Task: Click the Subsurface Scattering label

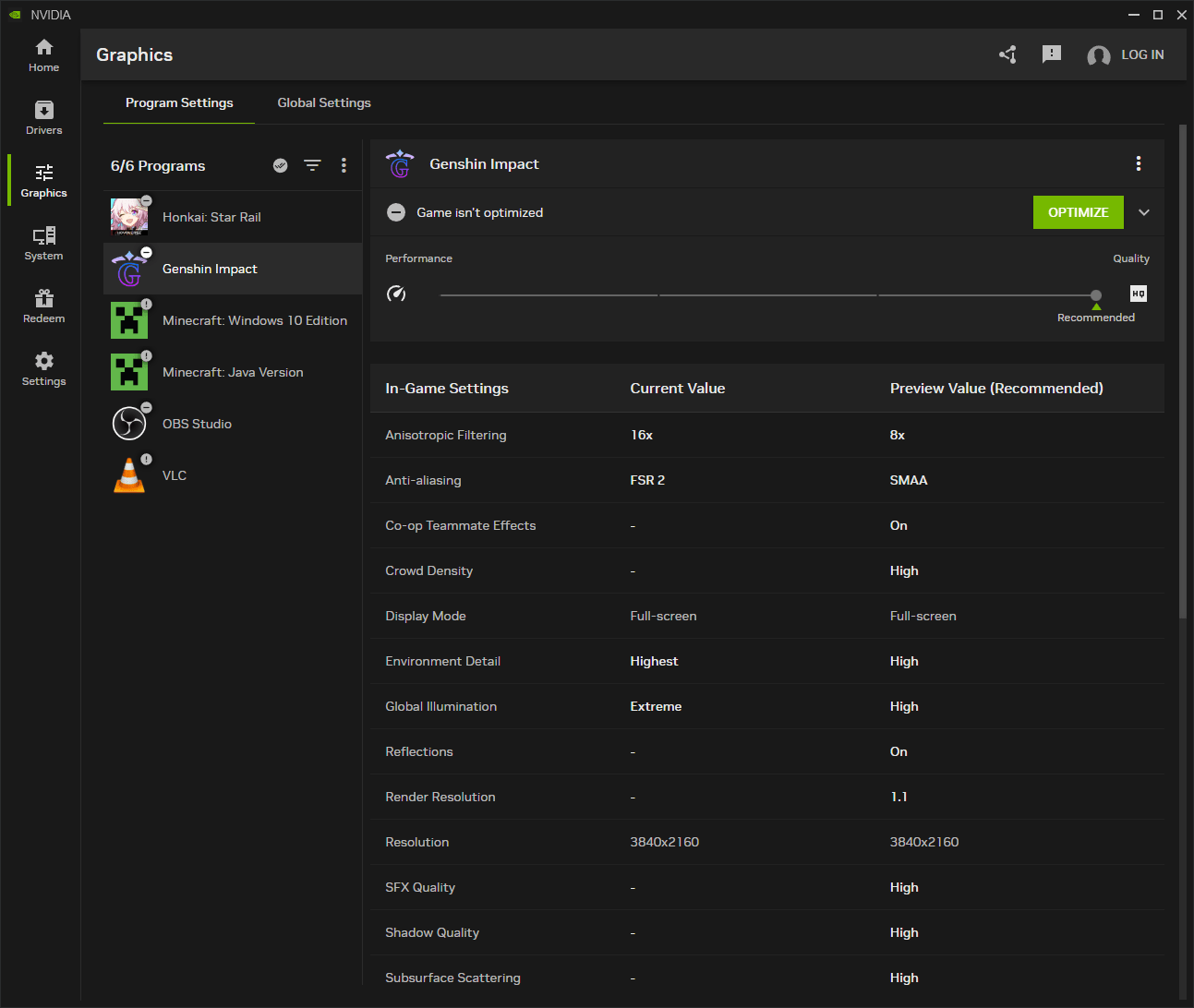Action: (453, 978)
